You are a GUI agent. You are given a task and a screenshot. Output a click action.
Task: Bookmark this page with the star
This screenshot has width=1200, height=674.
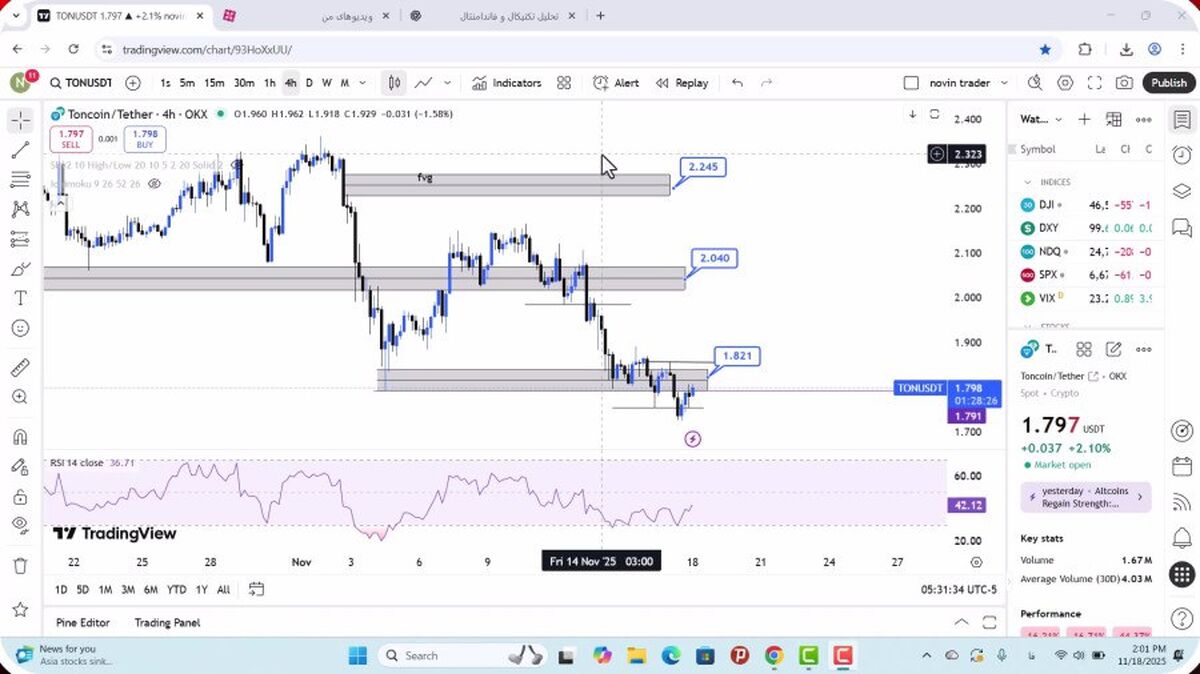point(1045,49)
